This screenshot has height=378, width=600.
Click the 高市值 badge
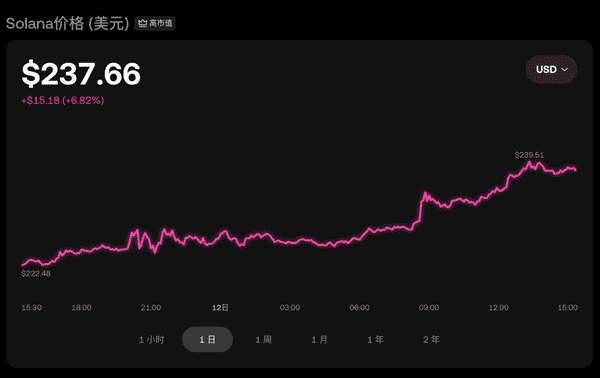click(x=155, y=23)
